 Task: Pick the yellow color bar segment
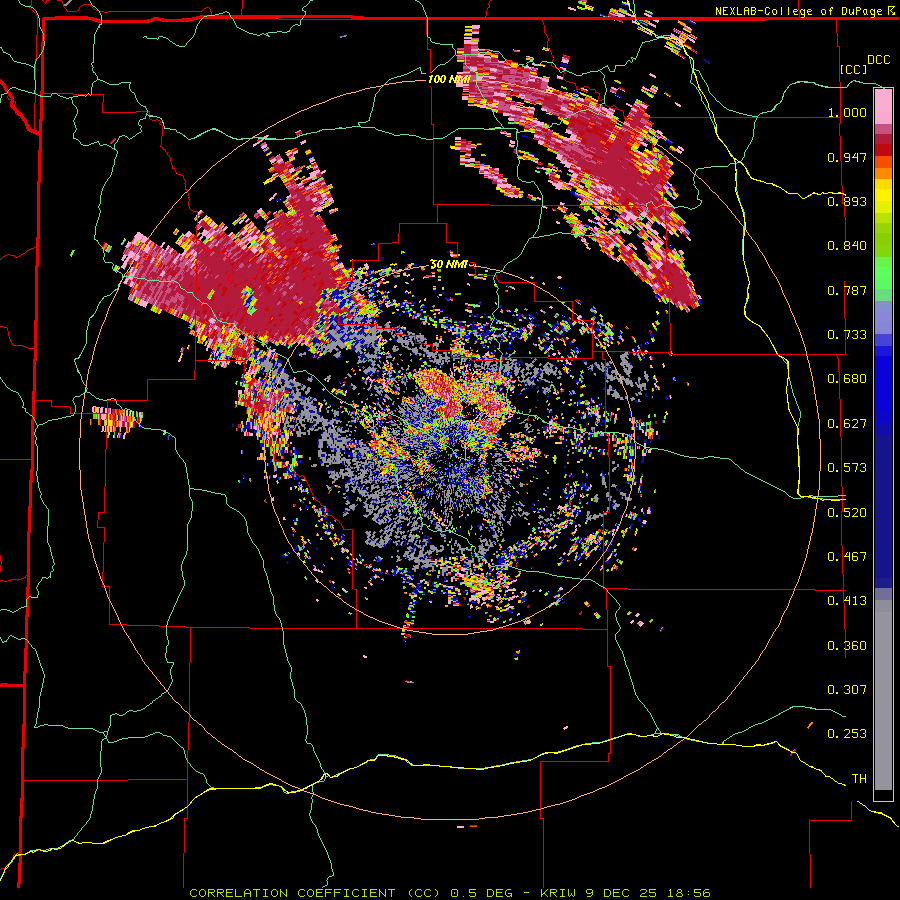coord(883,196)
